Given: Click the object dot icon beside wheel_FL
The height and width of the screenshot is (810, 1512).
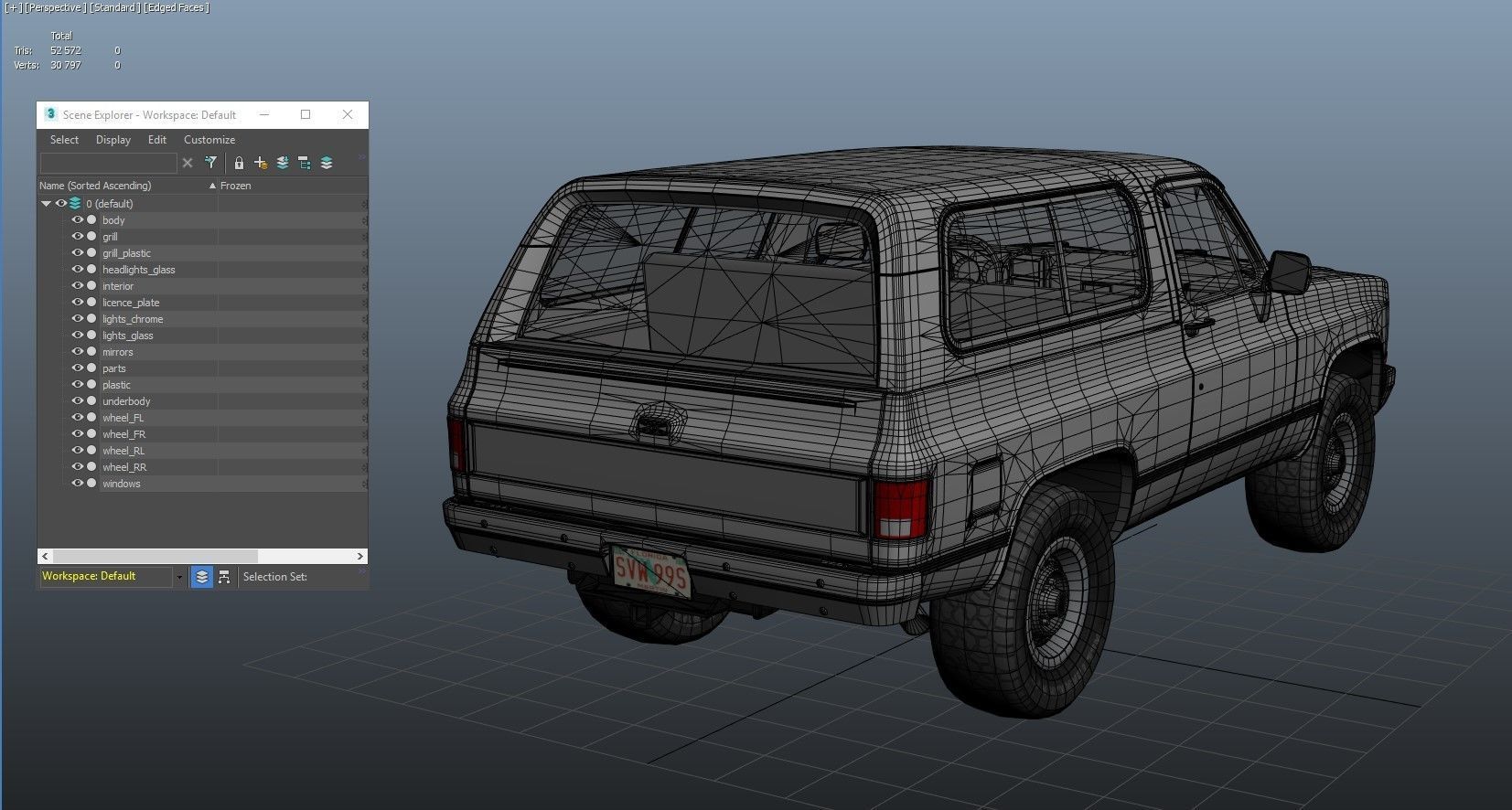Looking at the screenshot, I should (x=91, y=418).
